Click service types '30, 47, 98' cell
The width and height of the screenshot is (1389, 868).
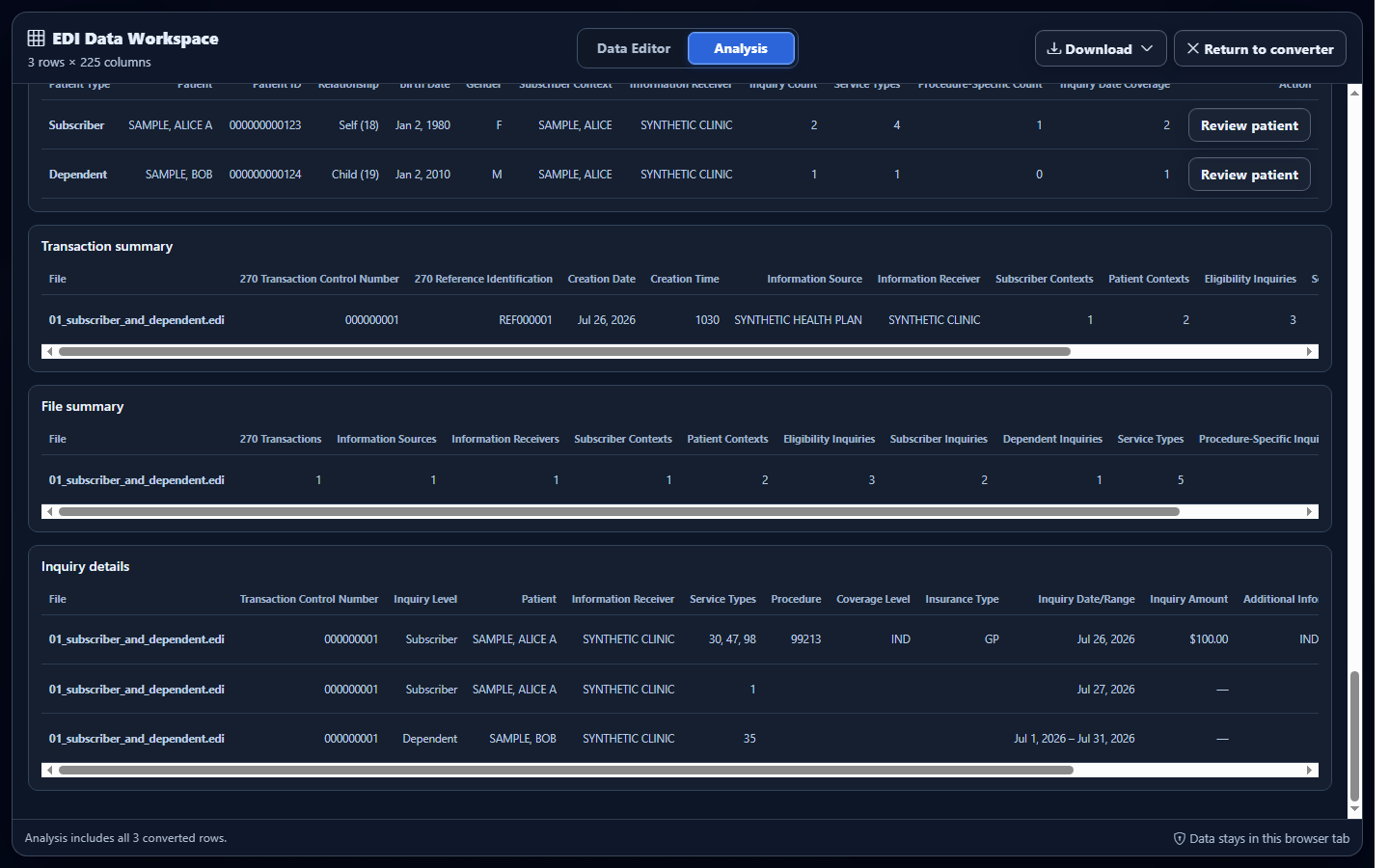[732, 639]
